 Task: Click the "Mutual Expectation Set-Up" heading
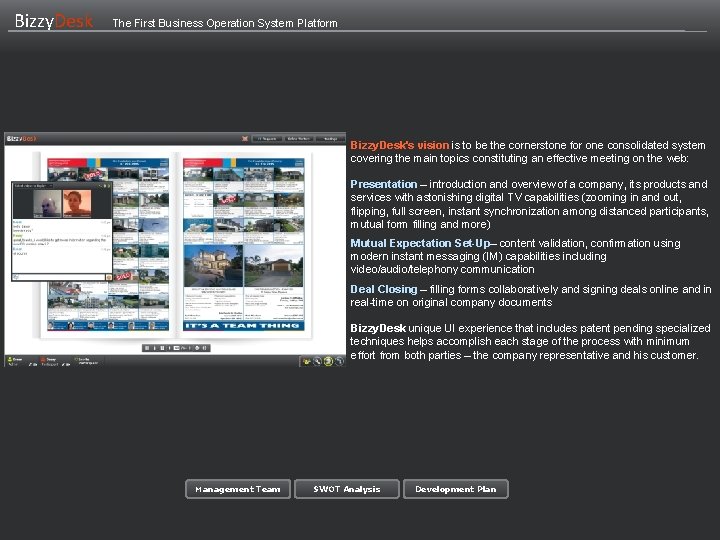tap(420, 243)
